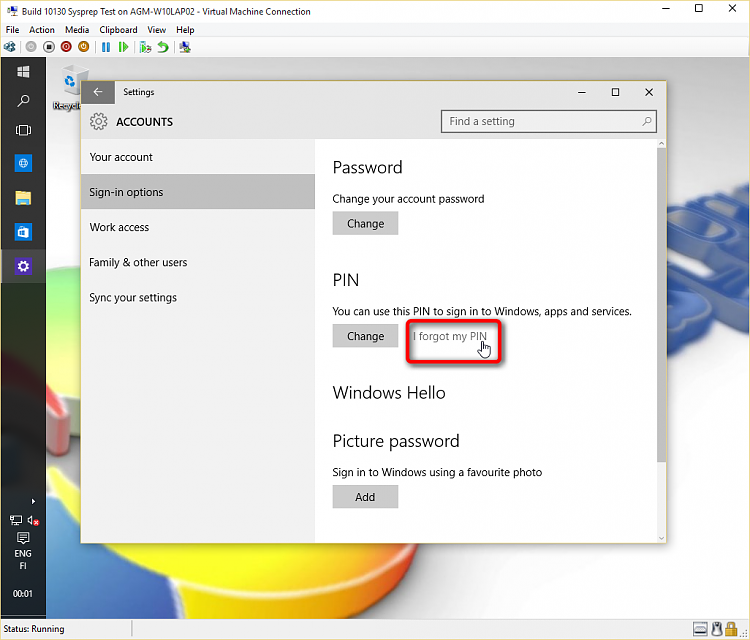Click the mouse status bar icon

pyautogui.click(x=717, y=629)
